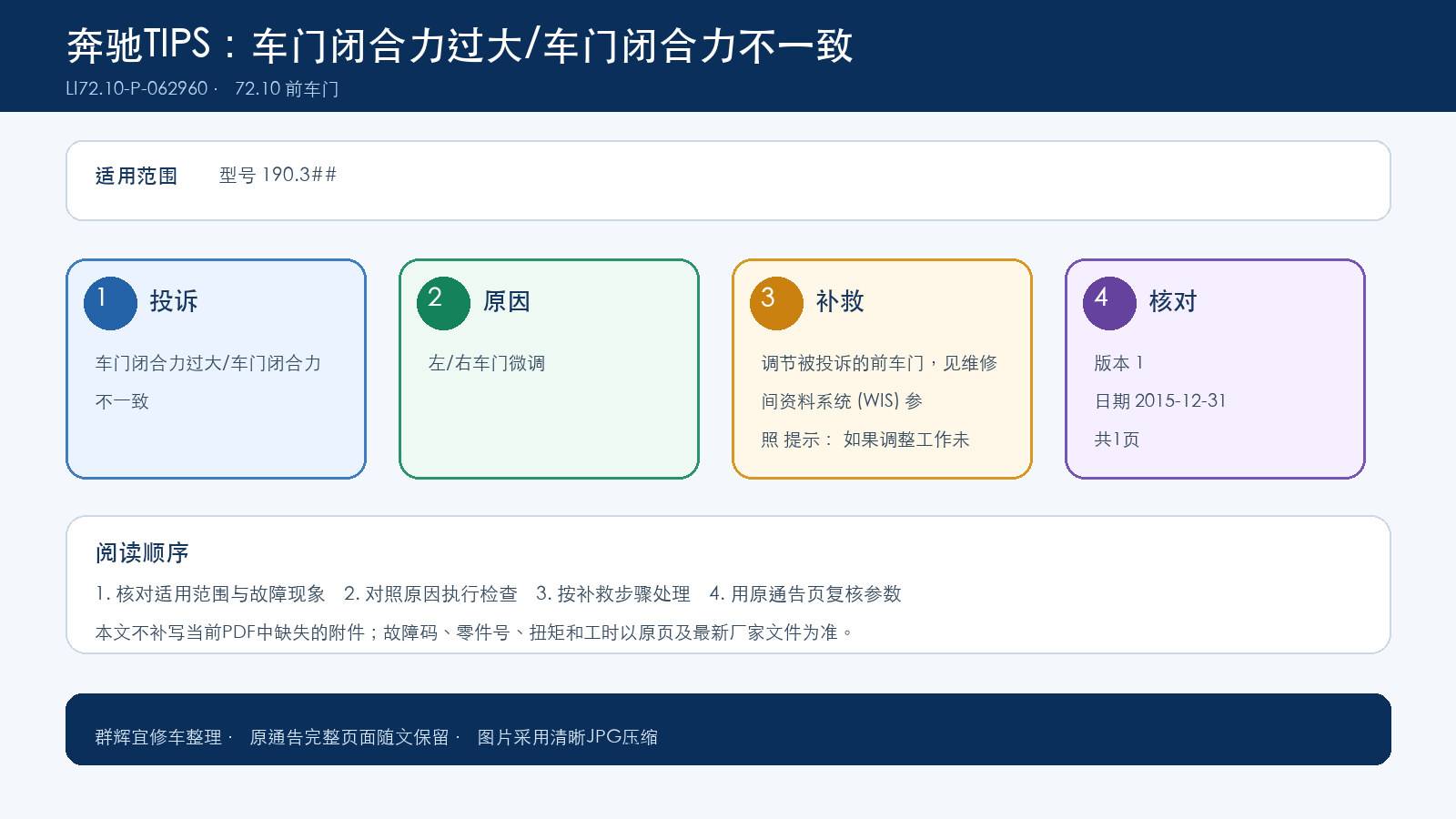Select the 补救 card heading

tap(840, 301)
